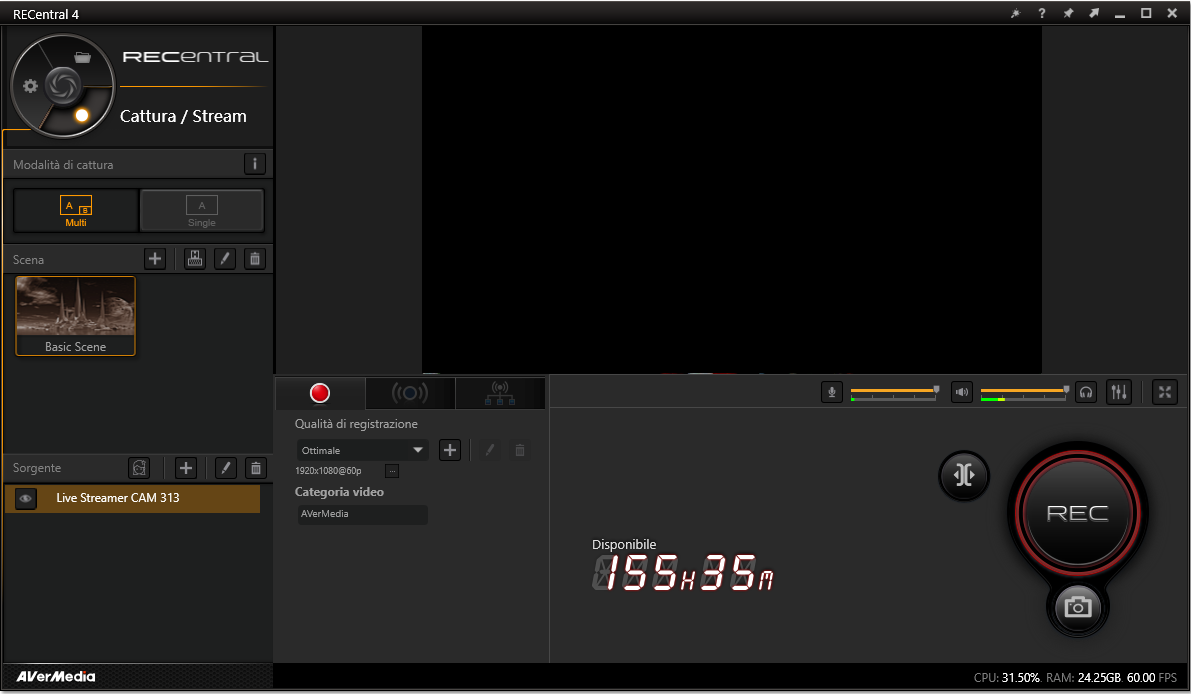This screenshot has width=1191, height=694.
Task: Switch capture mode to Multi
Action: click(76, 210)
